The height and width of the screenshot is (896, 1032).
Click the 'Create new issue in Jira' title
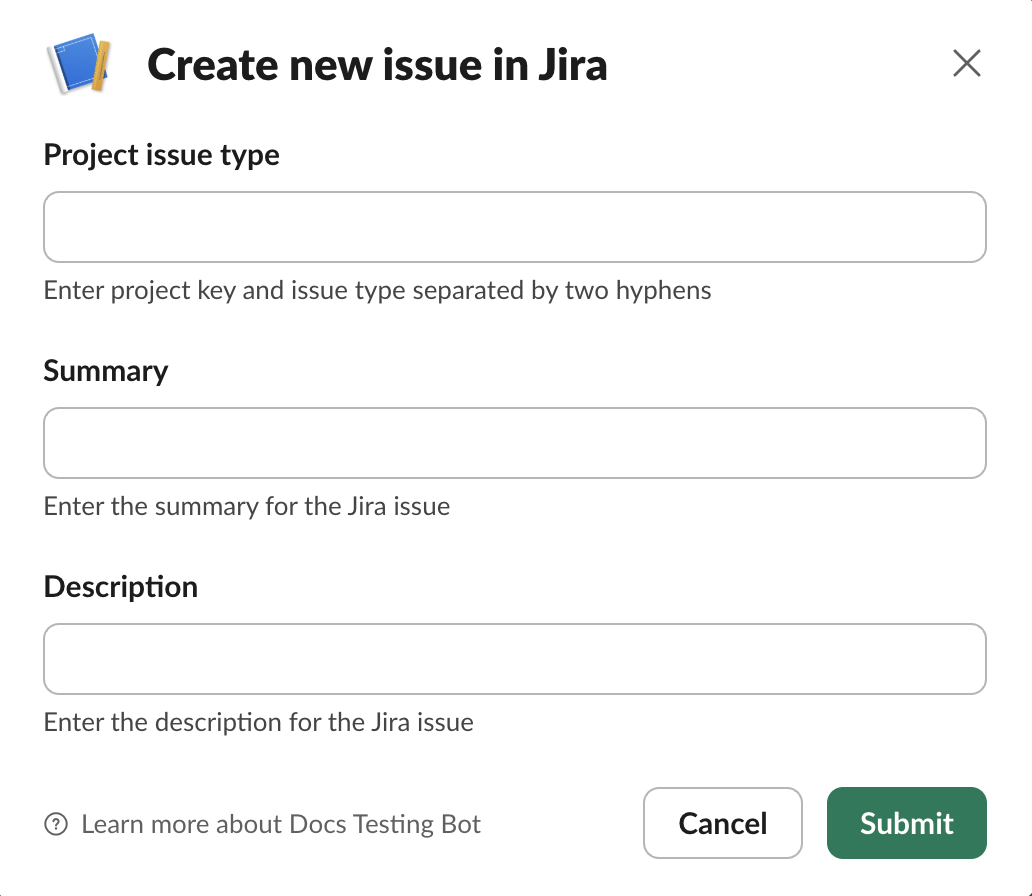[x=377, y=66]
